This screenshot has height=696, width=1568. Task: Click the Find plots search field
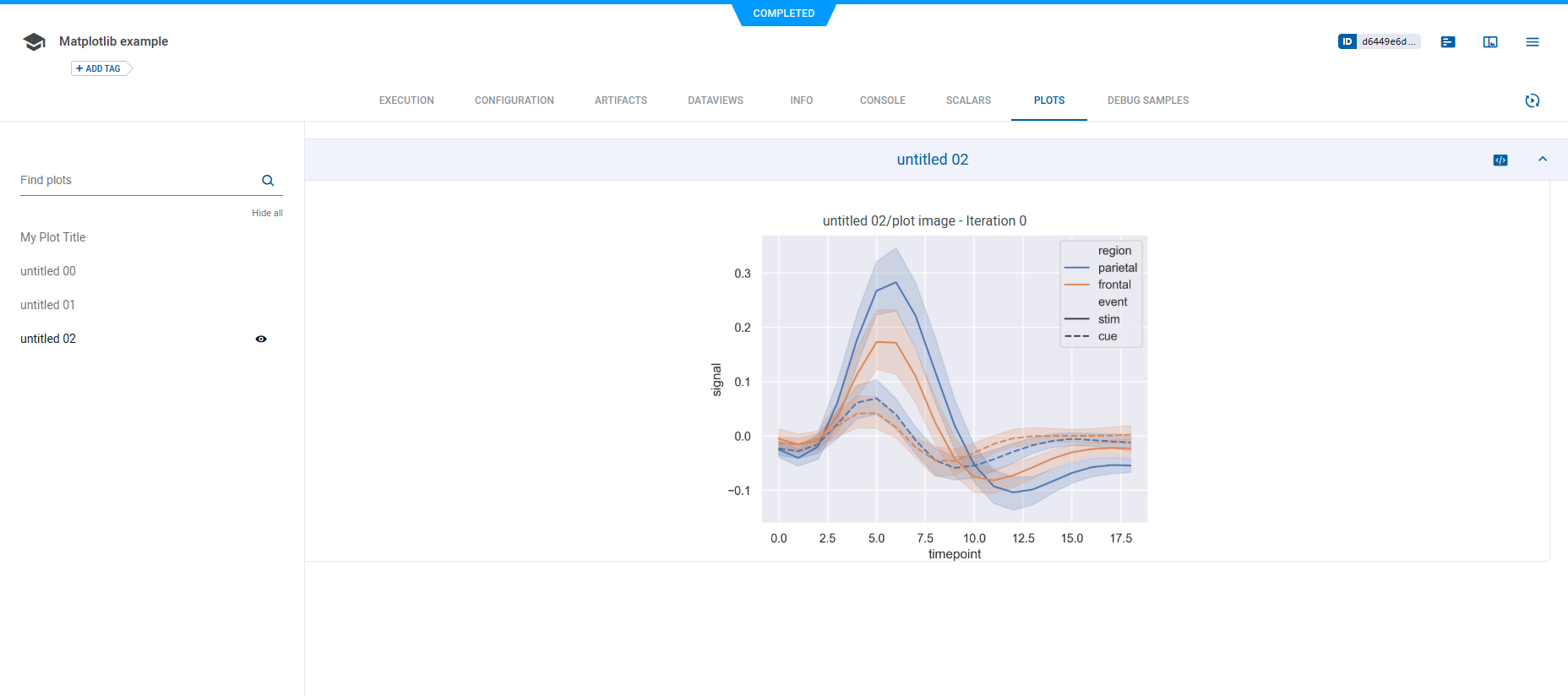135,181
